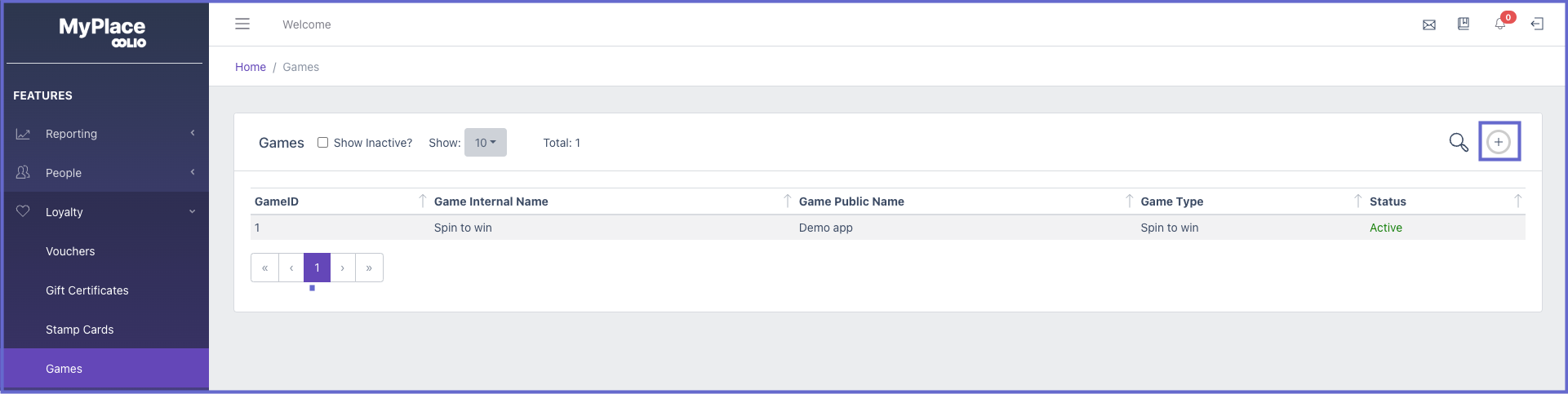Expand the People menu chevron
Image resolution: width=1568 pixels, height=394 pixels.
point(193,172)
